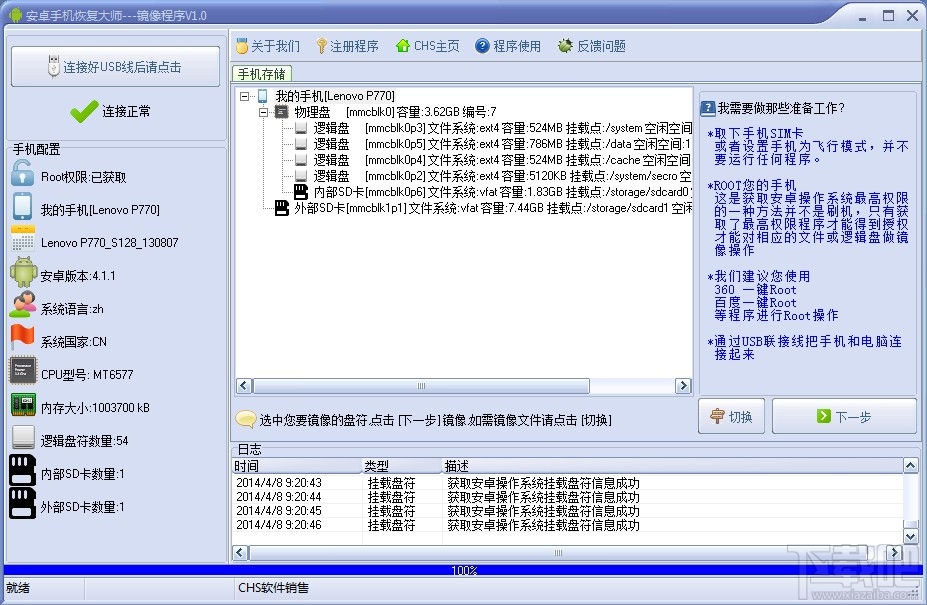Select 内部SD卡 mmcblk0p6 entry
Screen dimensions: 927x605
[502, 192]
